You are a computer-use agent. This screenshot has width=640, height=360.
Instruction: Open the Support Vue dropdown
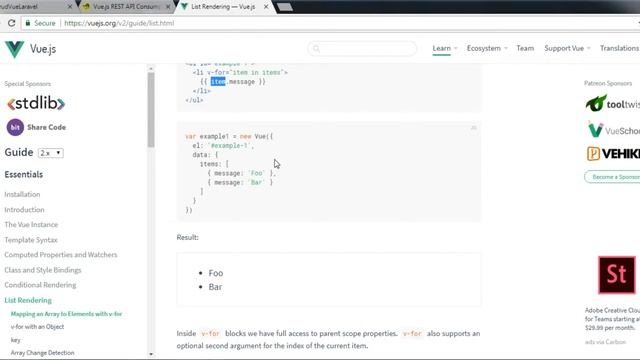tap(567, 48)
